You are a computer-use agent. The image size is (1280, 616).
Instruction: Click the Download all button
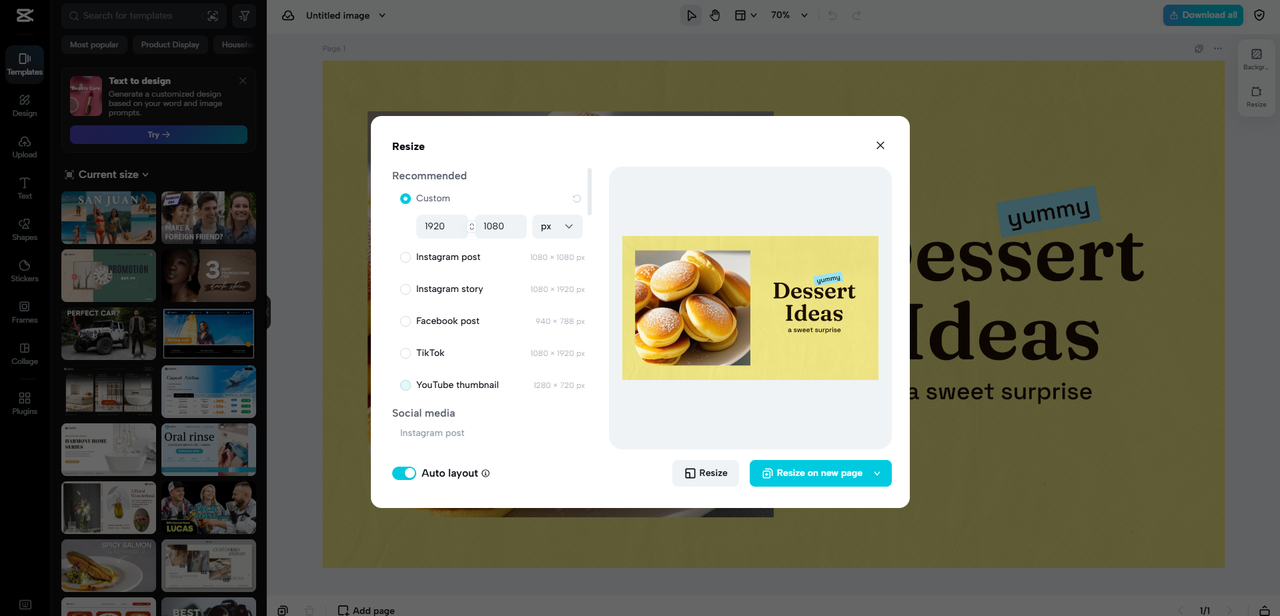(1203, 15)
